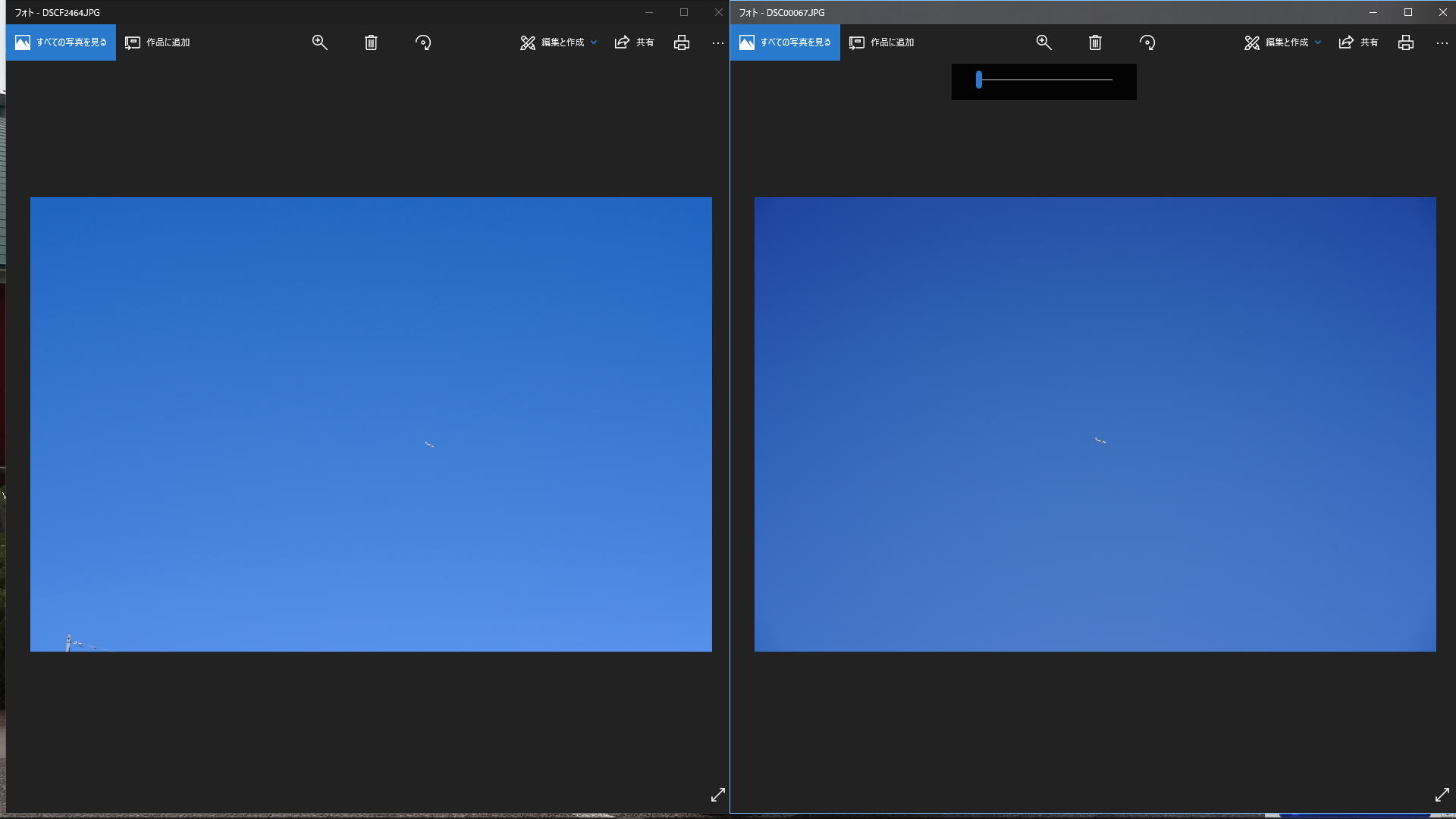
Task: Click zoom magnifier in DSCF2464.JPG window
Action: (x=320, y=42)
